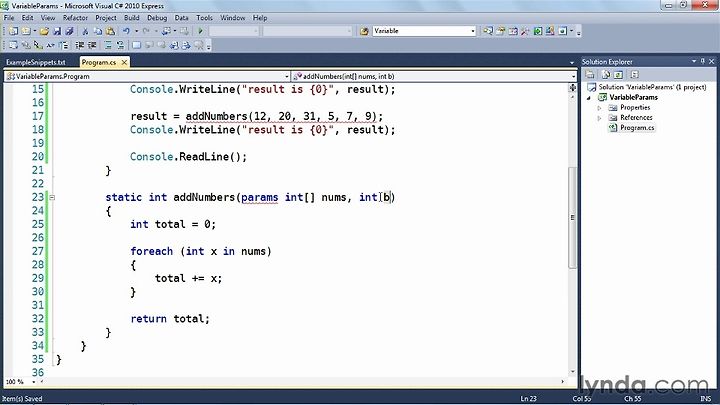720x405 pixels.
Task: Click the Find in Files icon
Action: coord(364,31)
